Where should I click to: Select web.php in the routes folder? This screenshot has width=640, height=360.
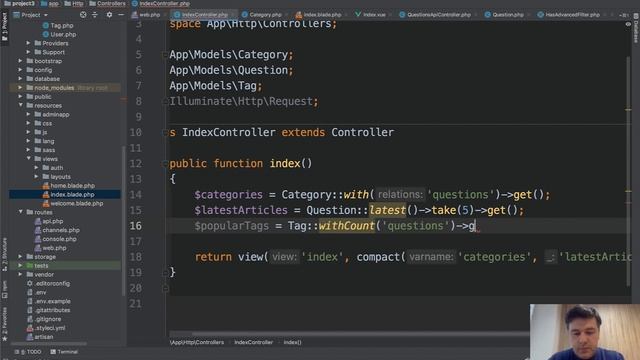[x=51, y=248]
